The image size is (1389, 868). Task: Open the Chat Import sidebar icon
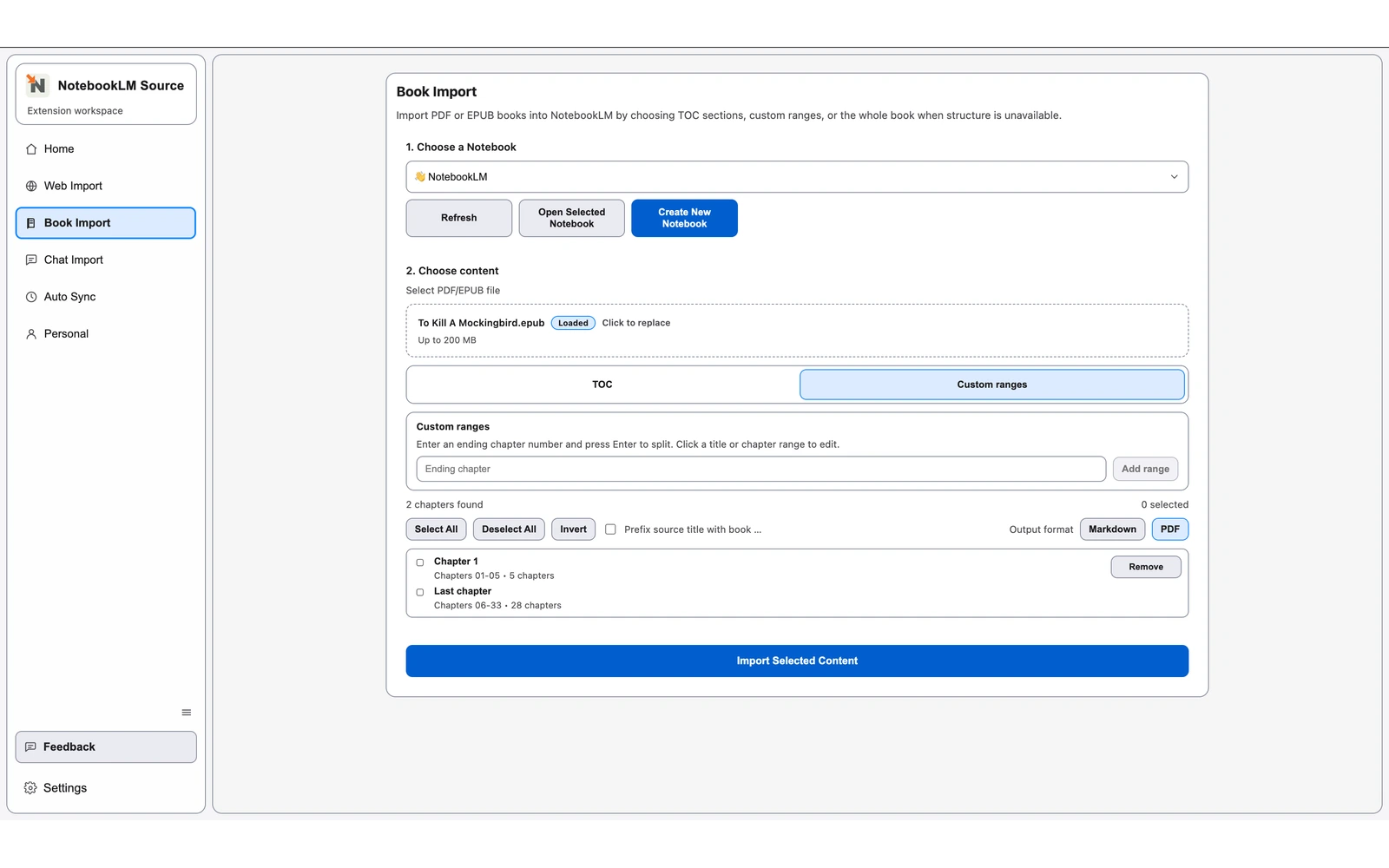[x=31, y=260]
